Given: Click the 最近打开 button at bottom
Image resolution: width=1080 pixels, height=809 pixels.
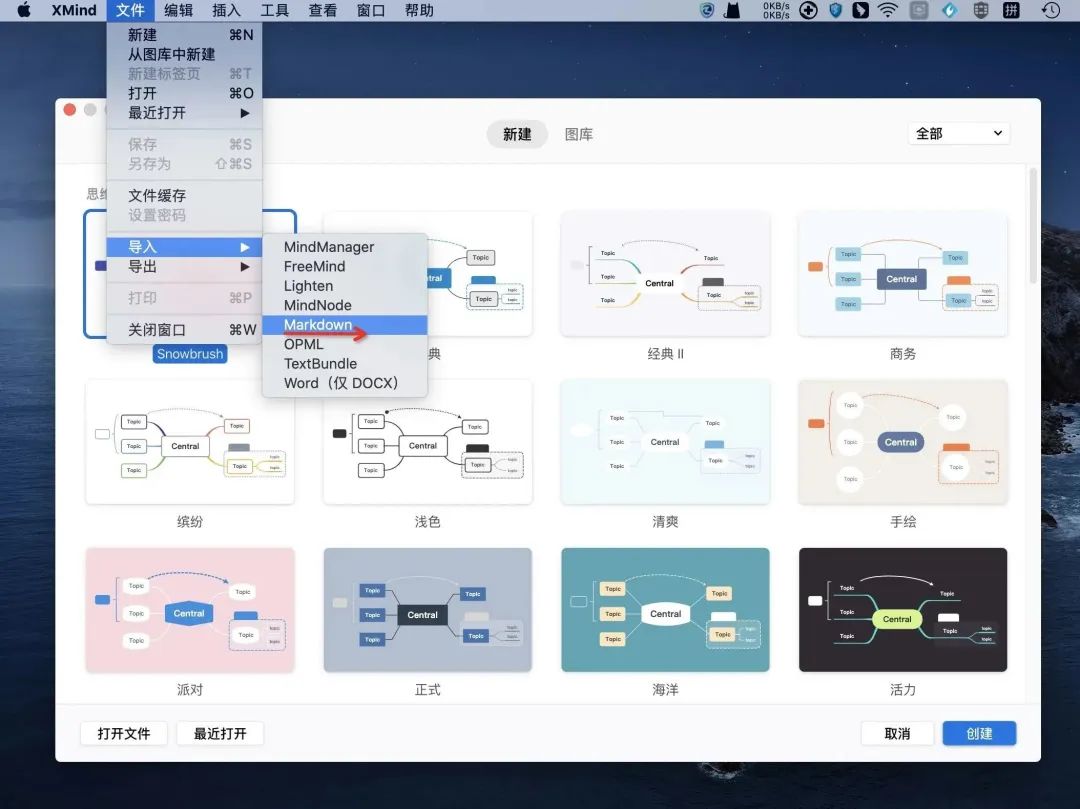Looking at the screenshot, I should [x=220, y=733].
